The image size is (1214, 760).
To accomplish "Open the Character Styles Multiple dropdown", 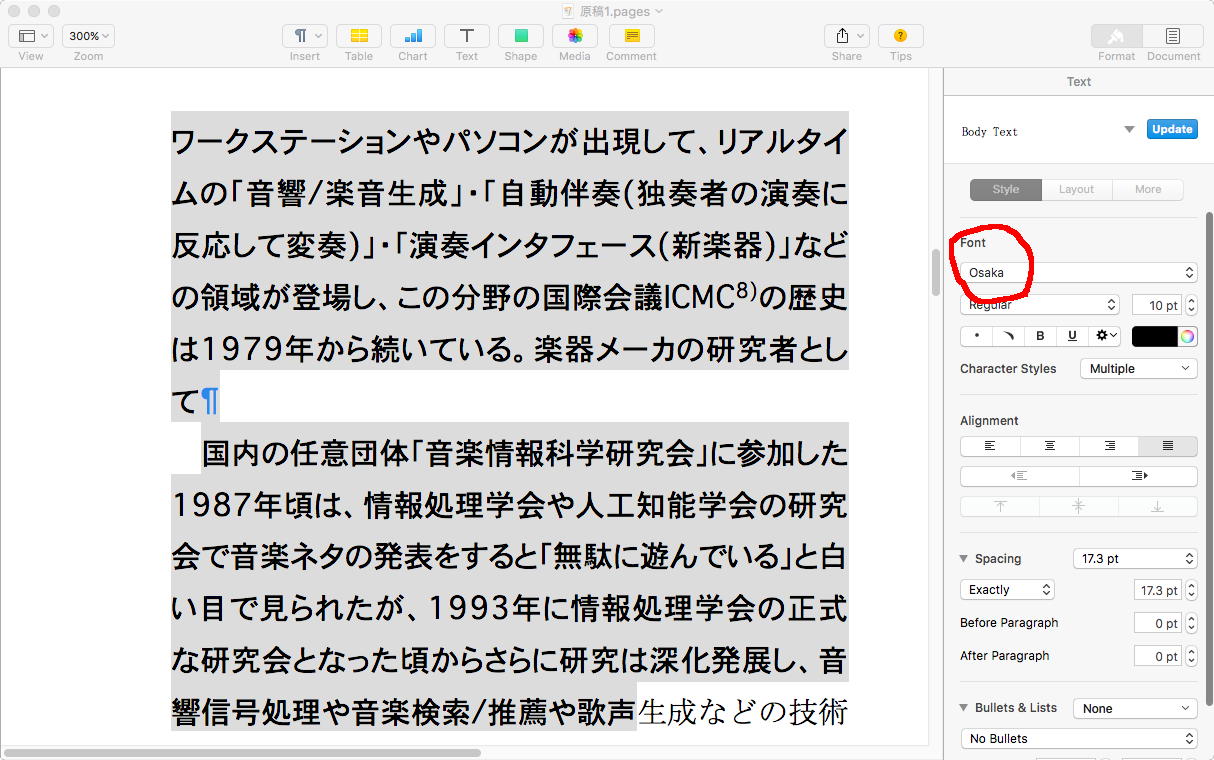I will 1138,369.
